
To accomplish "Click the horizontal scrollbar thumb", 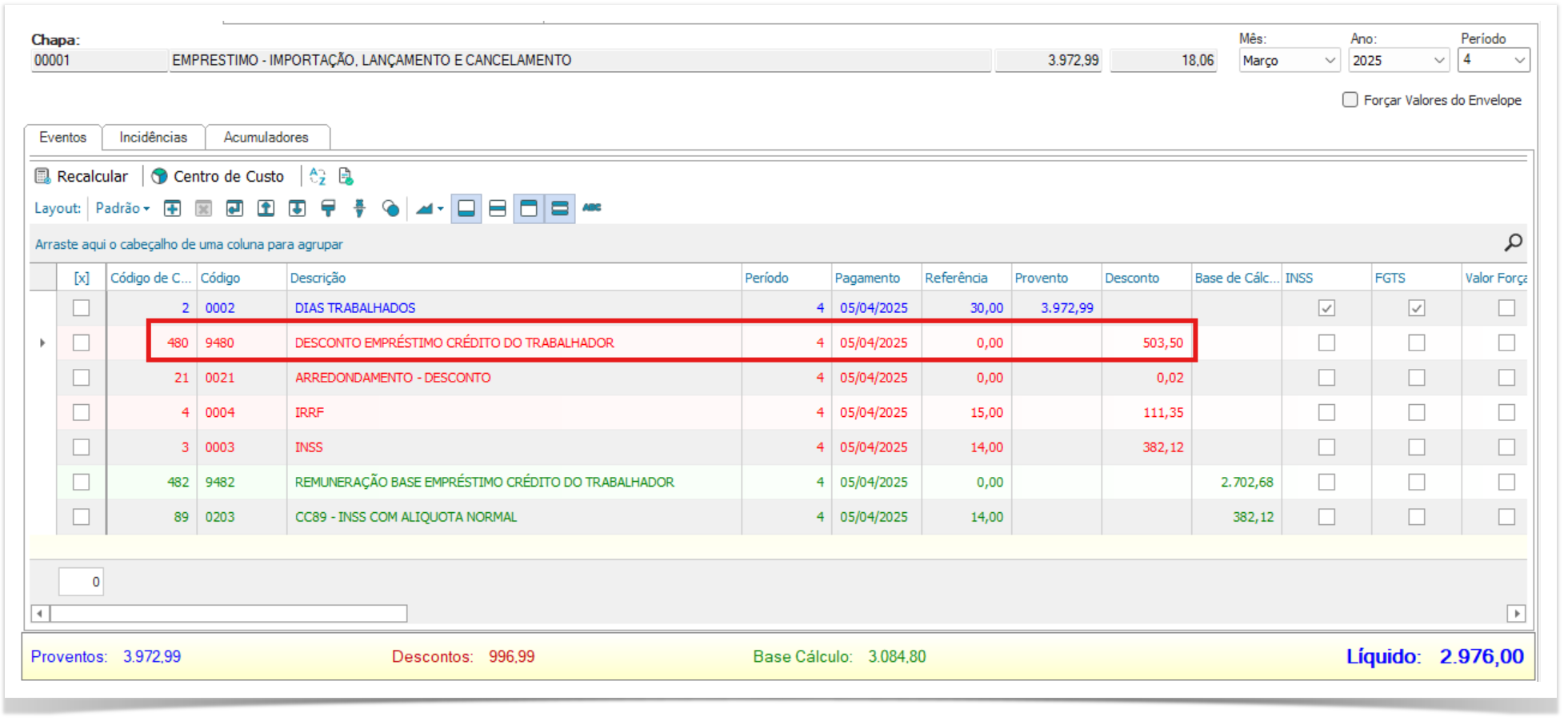I will tap(229, 614).
